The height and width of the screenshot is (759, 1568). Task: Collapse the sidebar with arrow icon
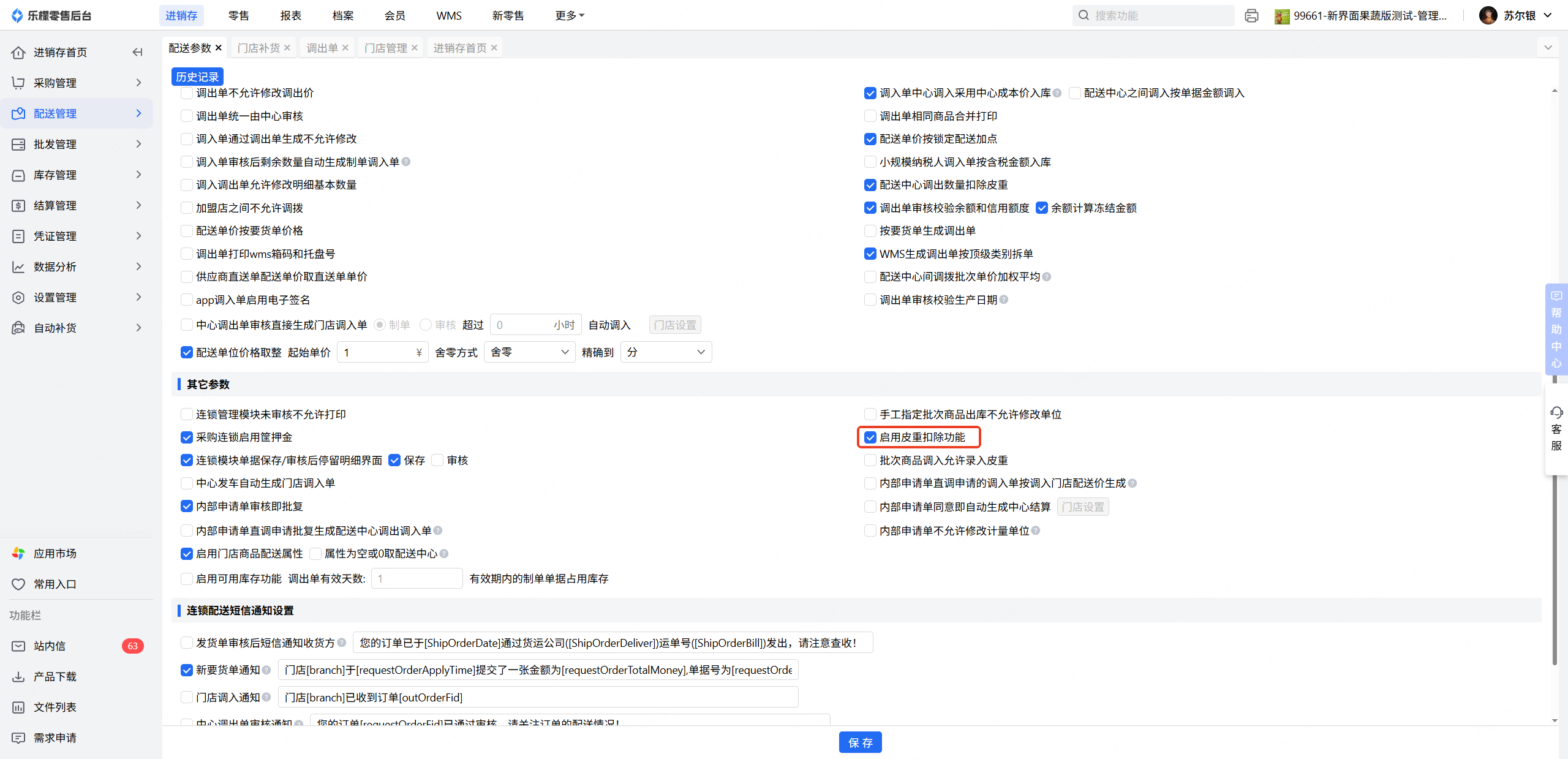138,52
